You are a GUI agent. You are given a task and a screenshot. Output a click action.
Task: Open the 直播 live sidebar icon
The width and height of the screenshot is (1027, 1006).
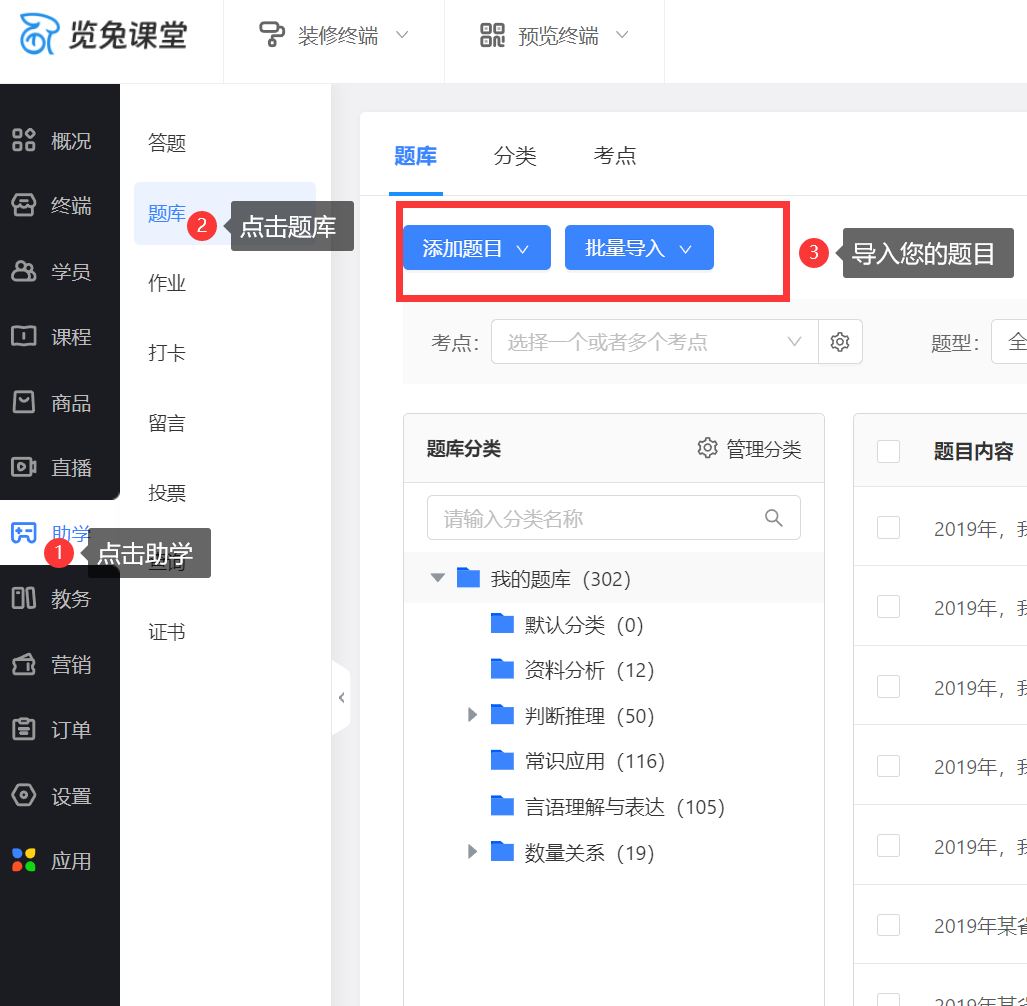[x=24, y=468]
